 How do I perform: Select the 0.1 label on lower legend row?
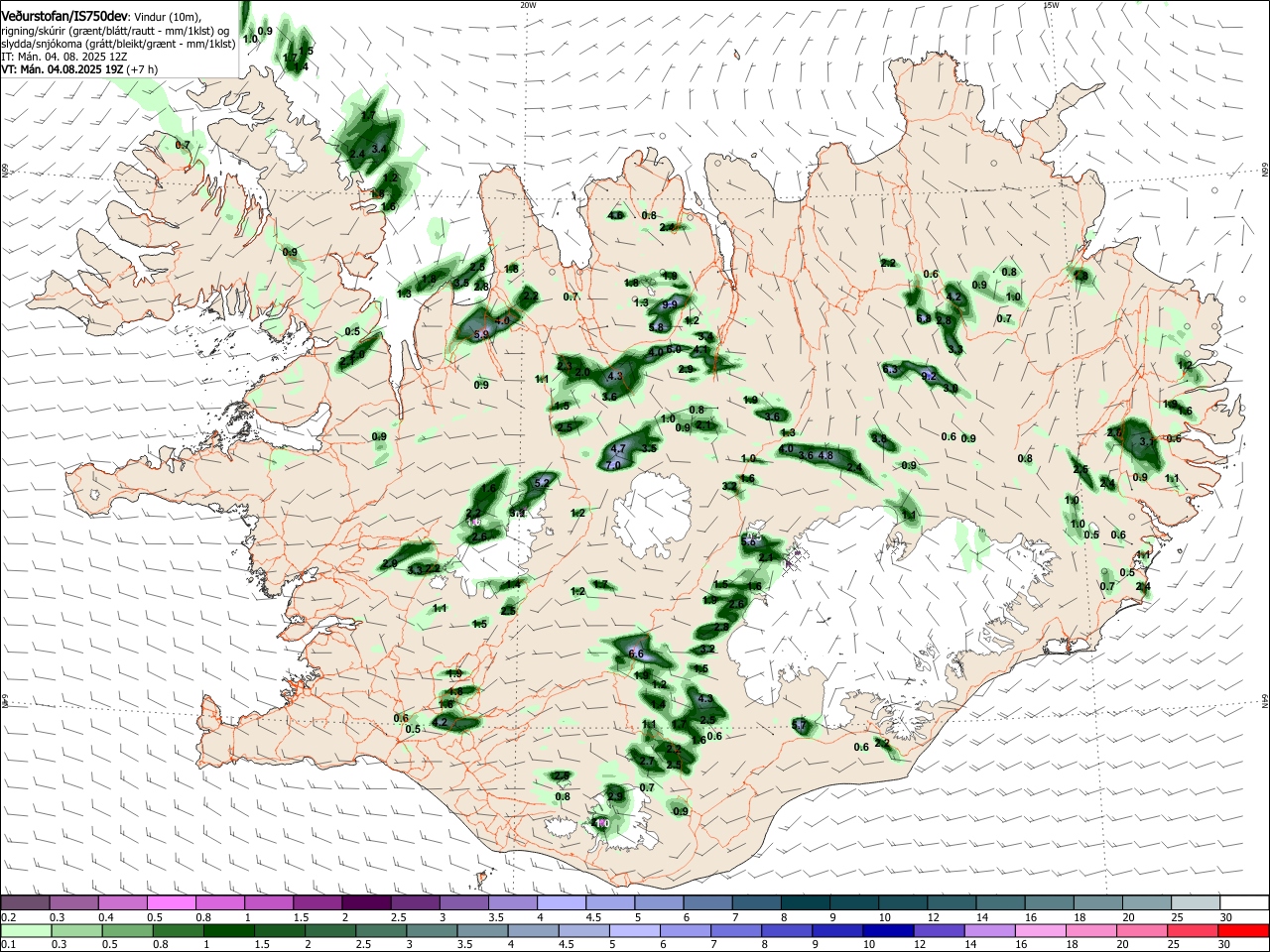tap(8, 945)
